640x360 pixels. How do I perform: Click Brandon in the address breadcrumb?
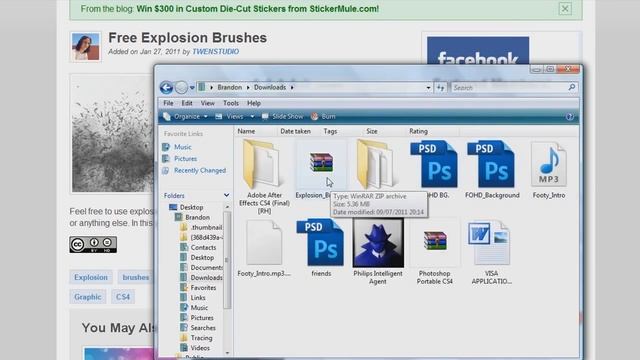229,87
